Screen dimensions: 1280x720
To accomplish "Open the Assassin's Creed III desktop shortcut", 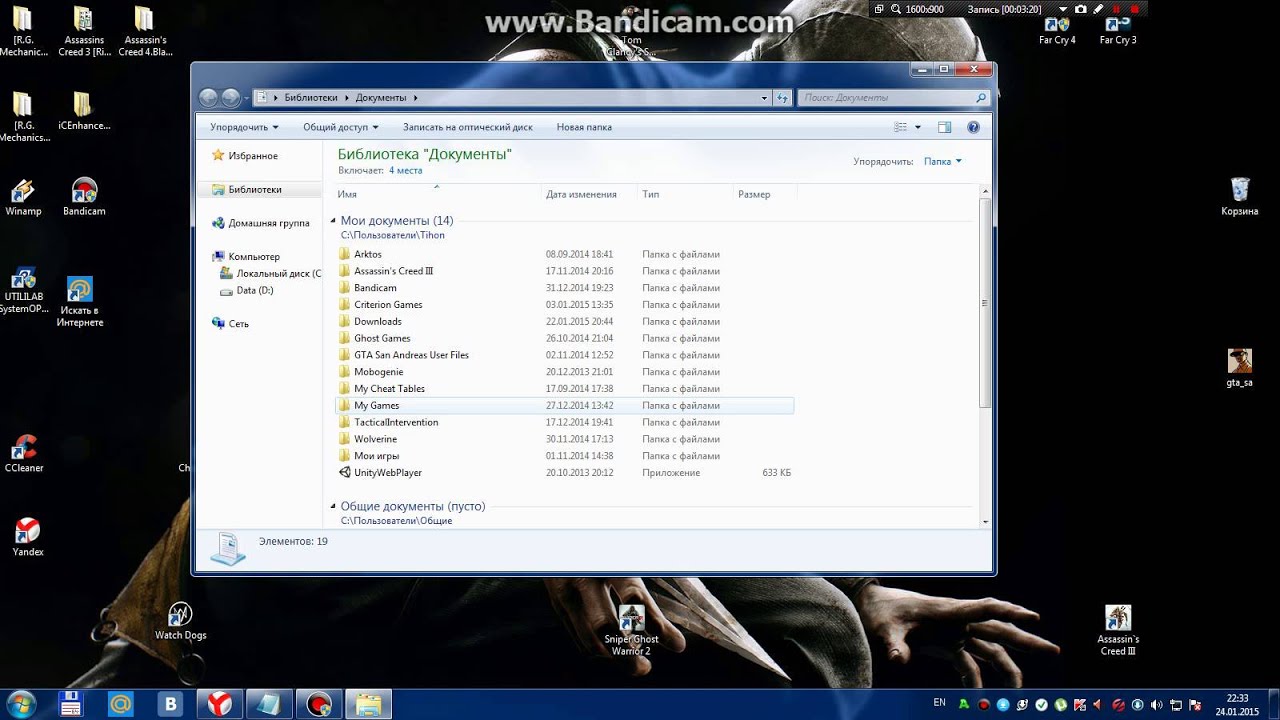I will 1118,630.
